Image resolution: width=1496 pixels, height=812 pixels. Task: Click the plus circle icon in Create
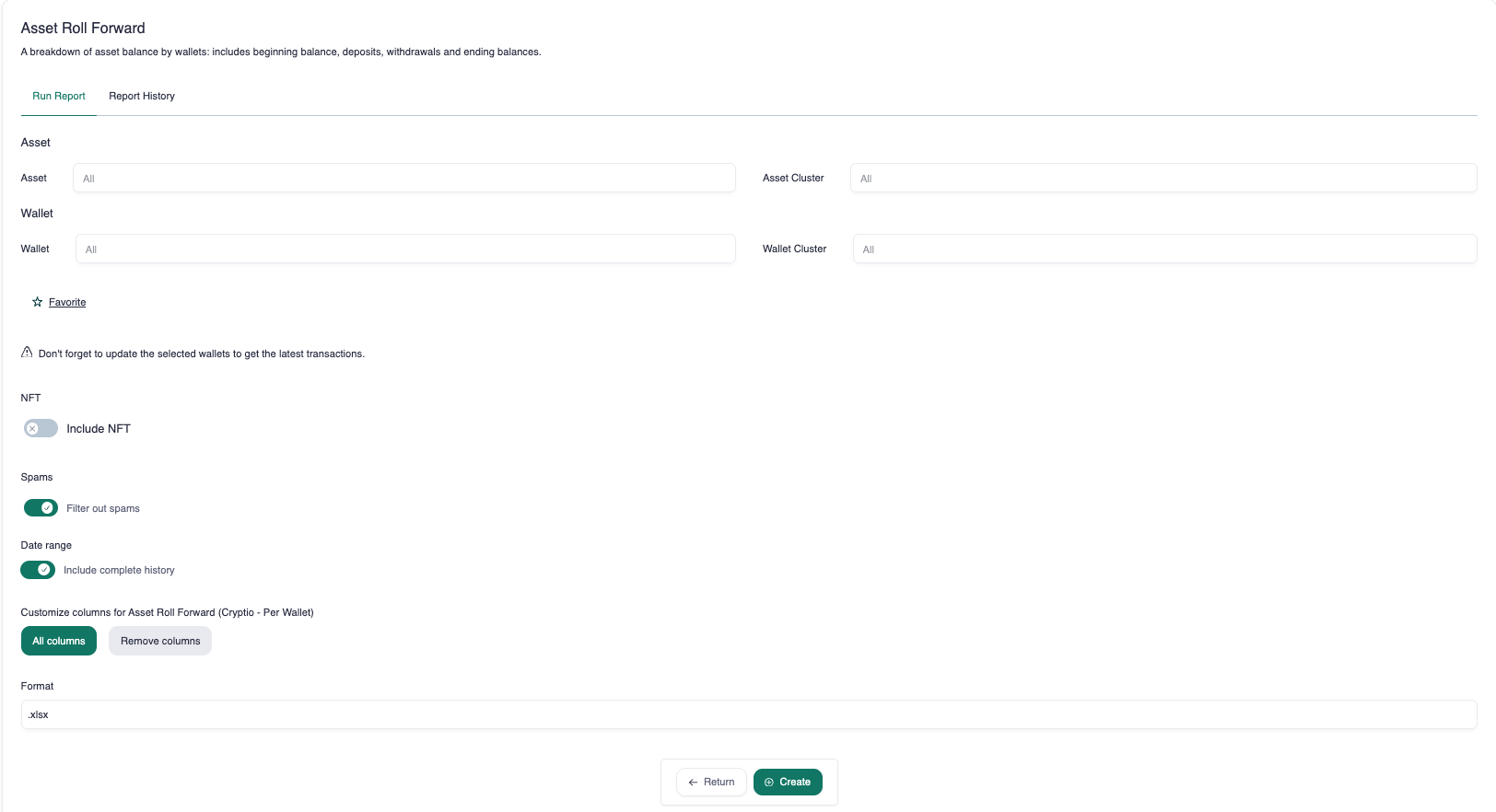pyautogui.click(x=769, y=783)
